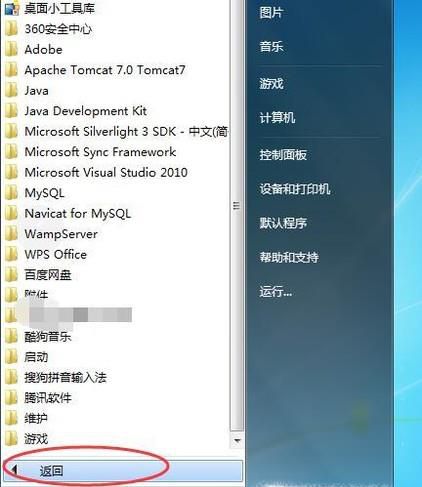Expand the 百度网盘 folder label
Viewport: 422px width, 487px height.
point(48,275)
